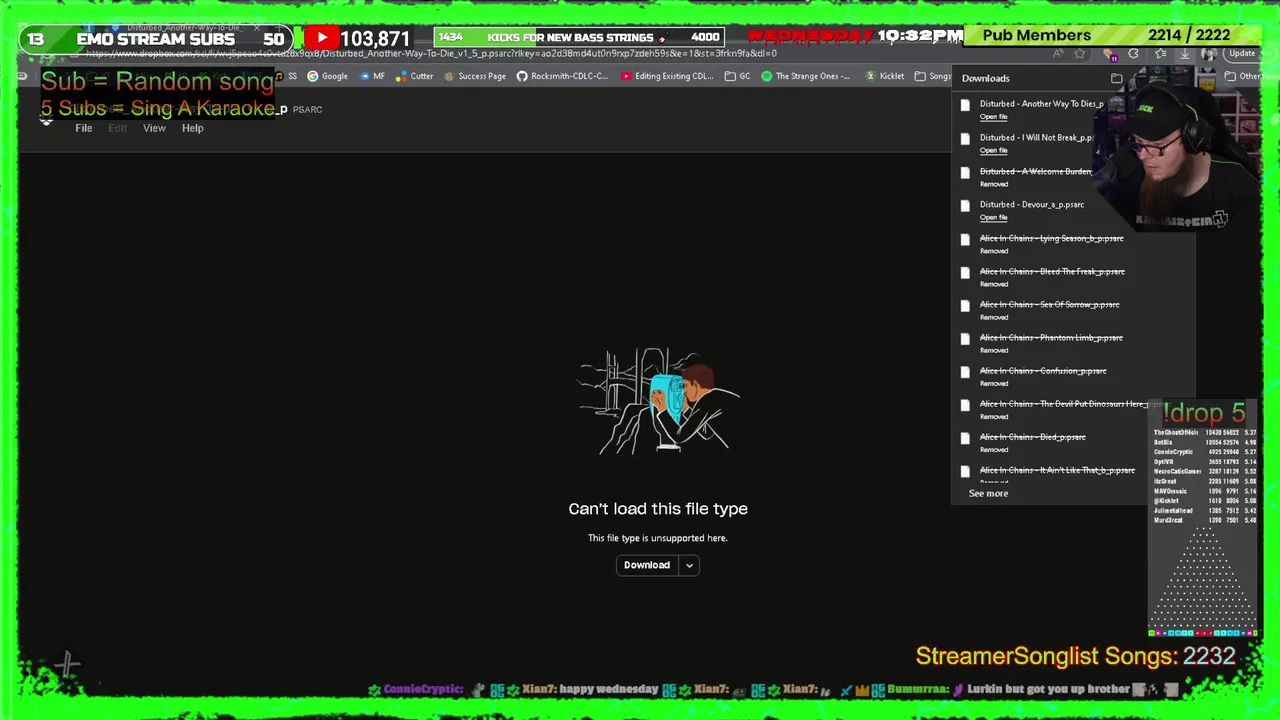Select Disturbed - I Will Not Break download entry

[1036, 138]
